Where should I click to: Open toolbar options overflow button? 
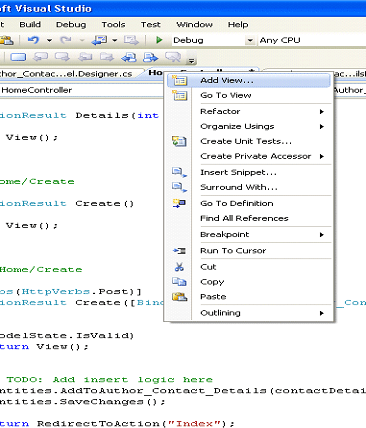191,61
